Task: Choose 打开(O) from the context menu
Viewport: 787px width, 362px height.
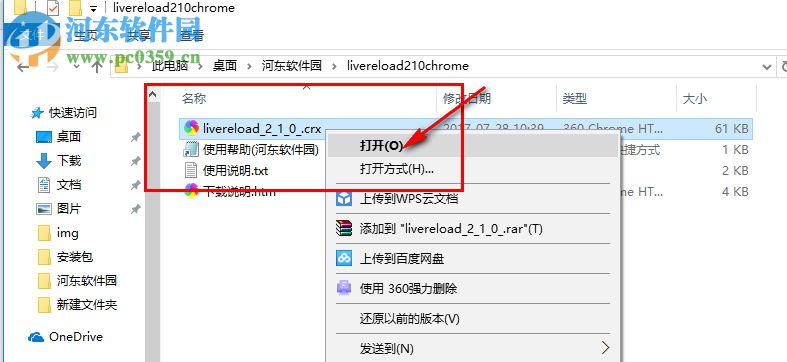Action: click(x=472, y=146)
